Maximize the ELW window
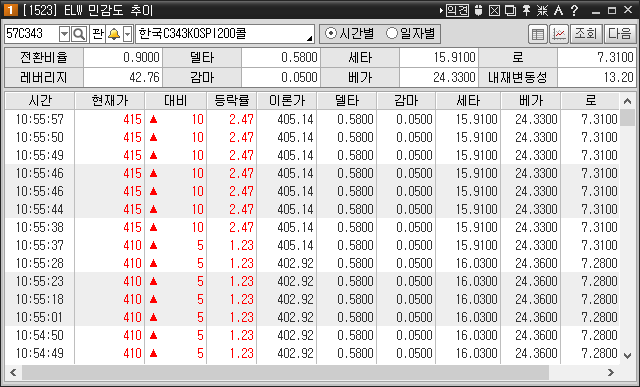Screen dimensions: 640x387 pos(612,11)
